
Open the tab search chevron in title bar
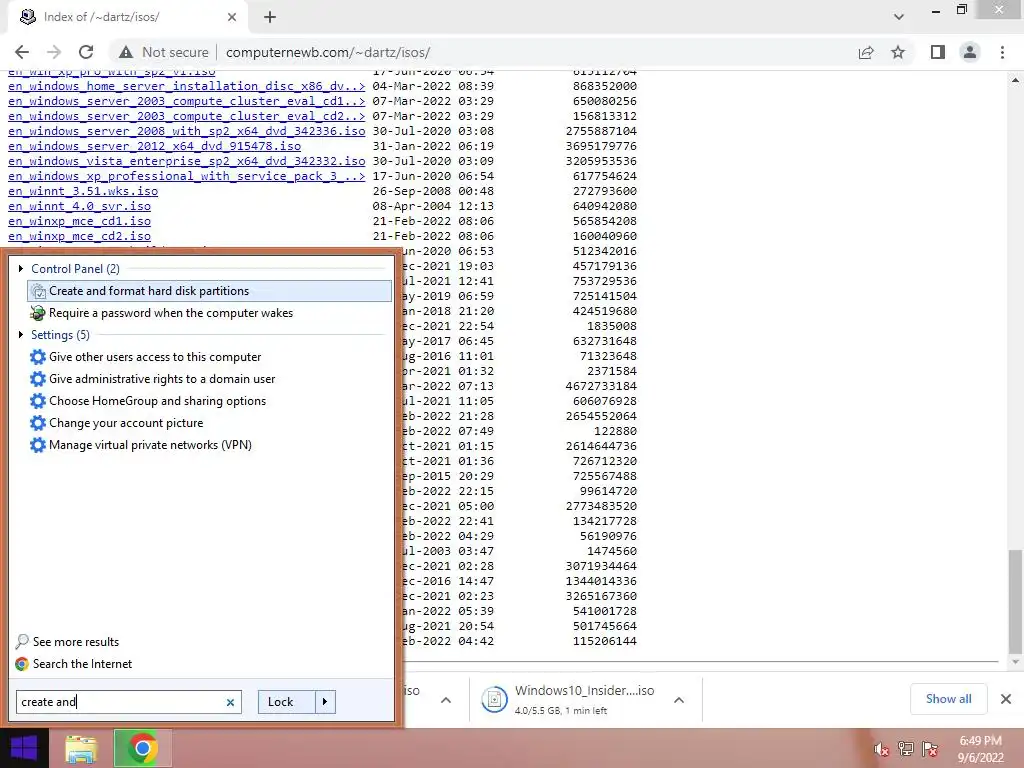tap(899, 17)
